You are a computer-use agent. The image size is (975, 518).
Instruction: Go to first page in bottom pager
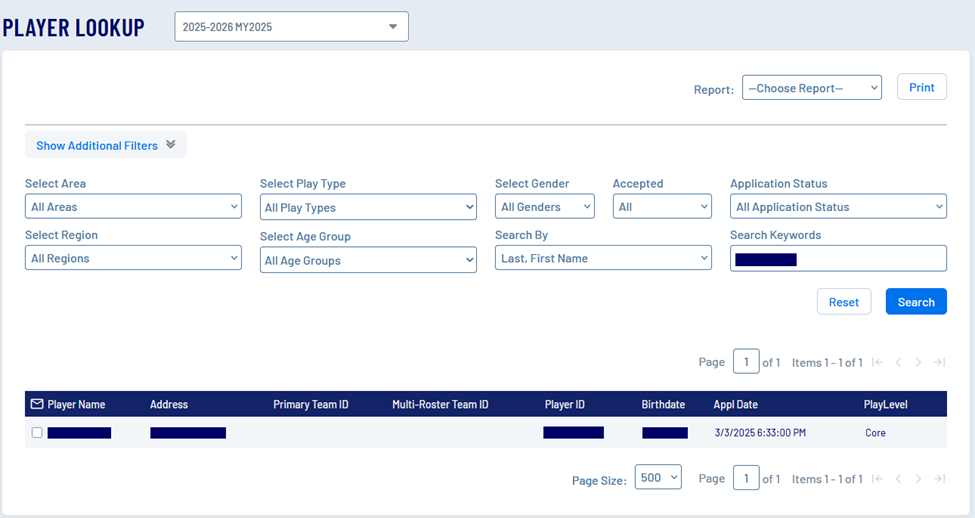click(877, 479)
